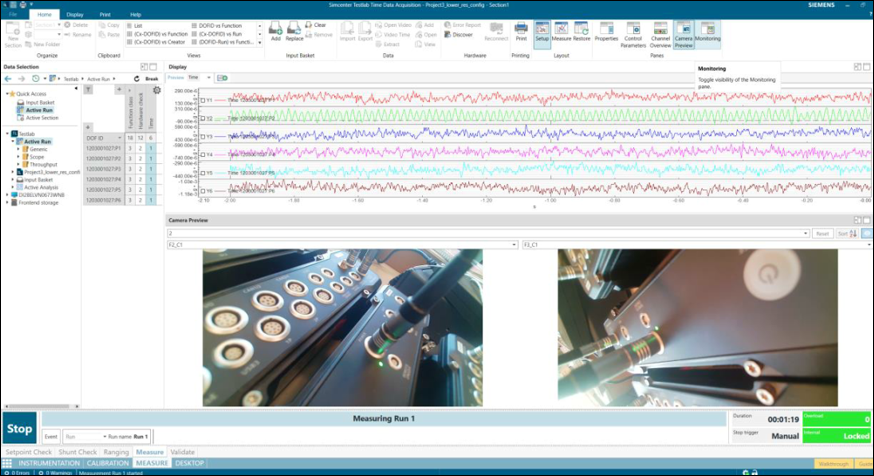Open the history clock icon in Data Selection
Image resolution: width=874 pixels, height=476 pixels.
pos(36,79)
